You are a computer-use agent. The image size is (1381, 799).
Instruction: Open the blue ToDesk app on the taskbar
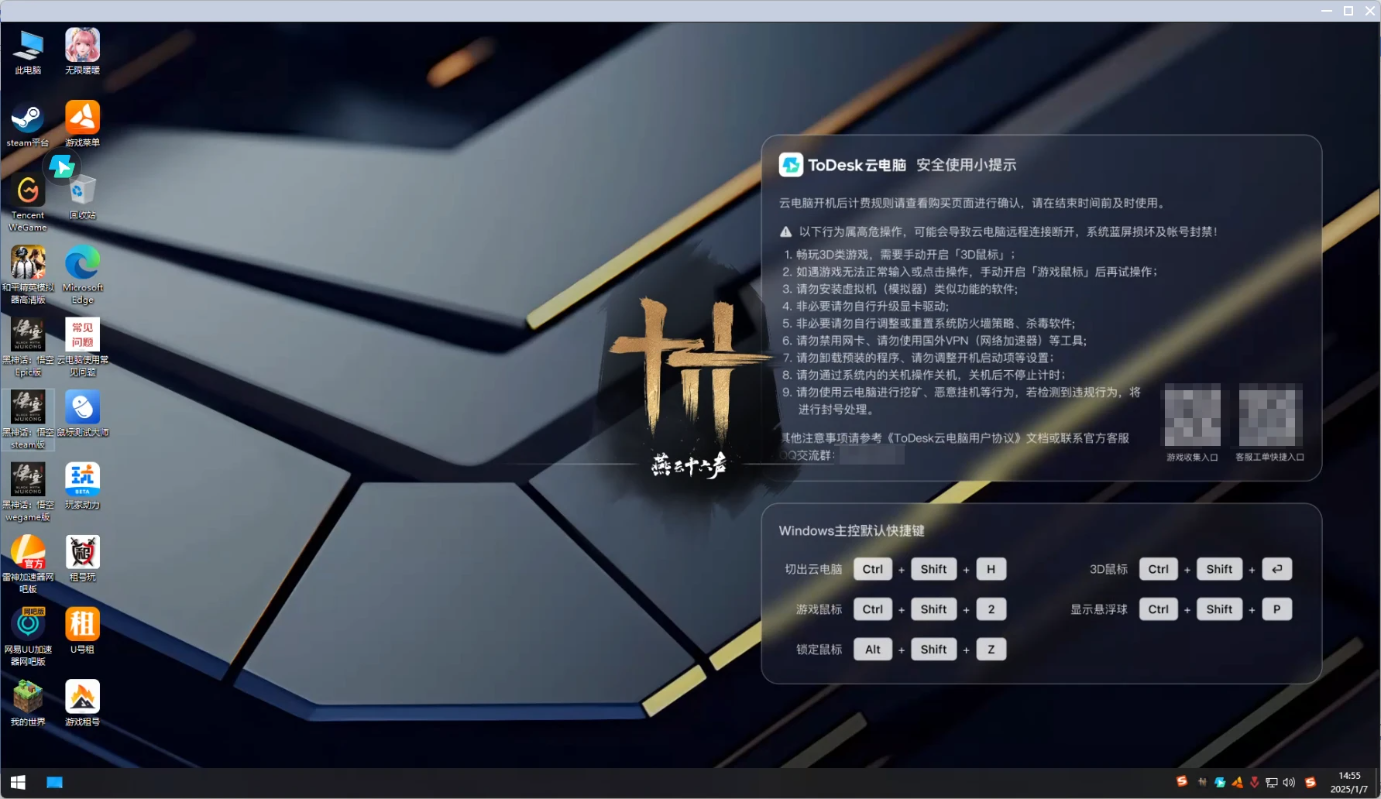(54, 782)
